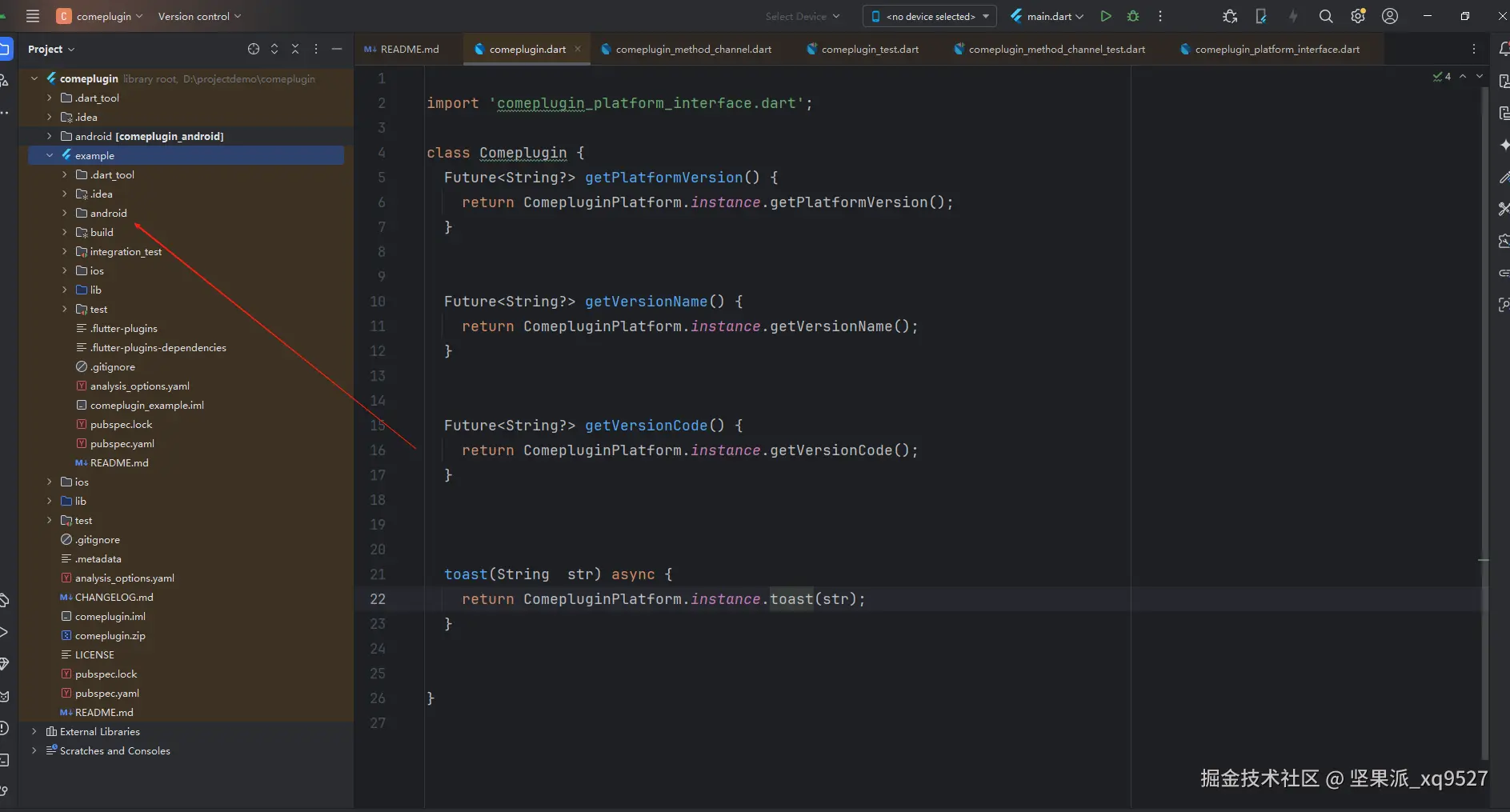Expand all items in Project panel
This screenshot has height=812, width=1510.
click(274, 49)
